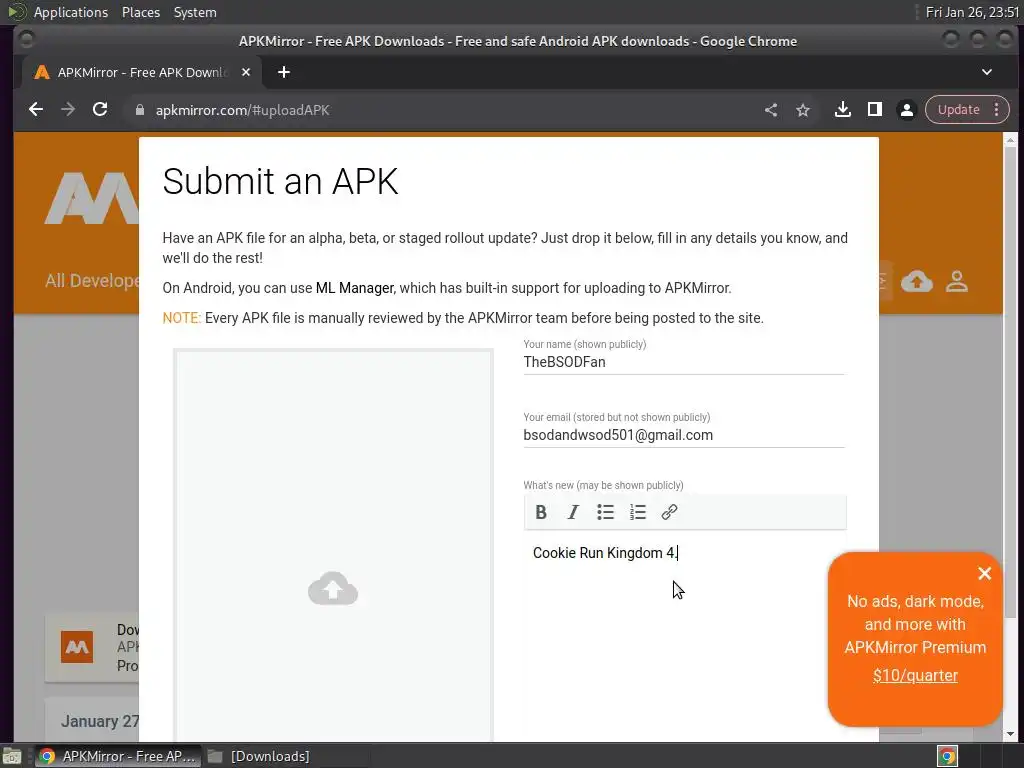Toggle italic formatting in What's new editor
The image size is (1024, 768).
pyautogui.click(x=573, y=512)
